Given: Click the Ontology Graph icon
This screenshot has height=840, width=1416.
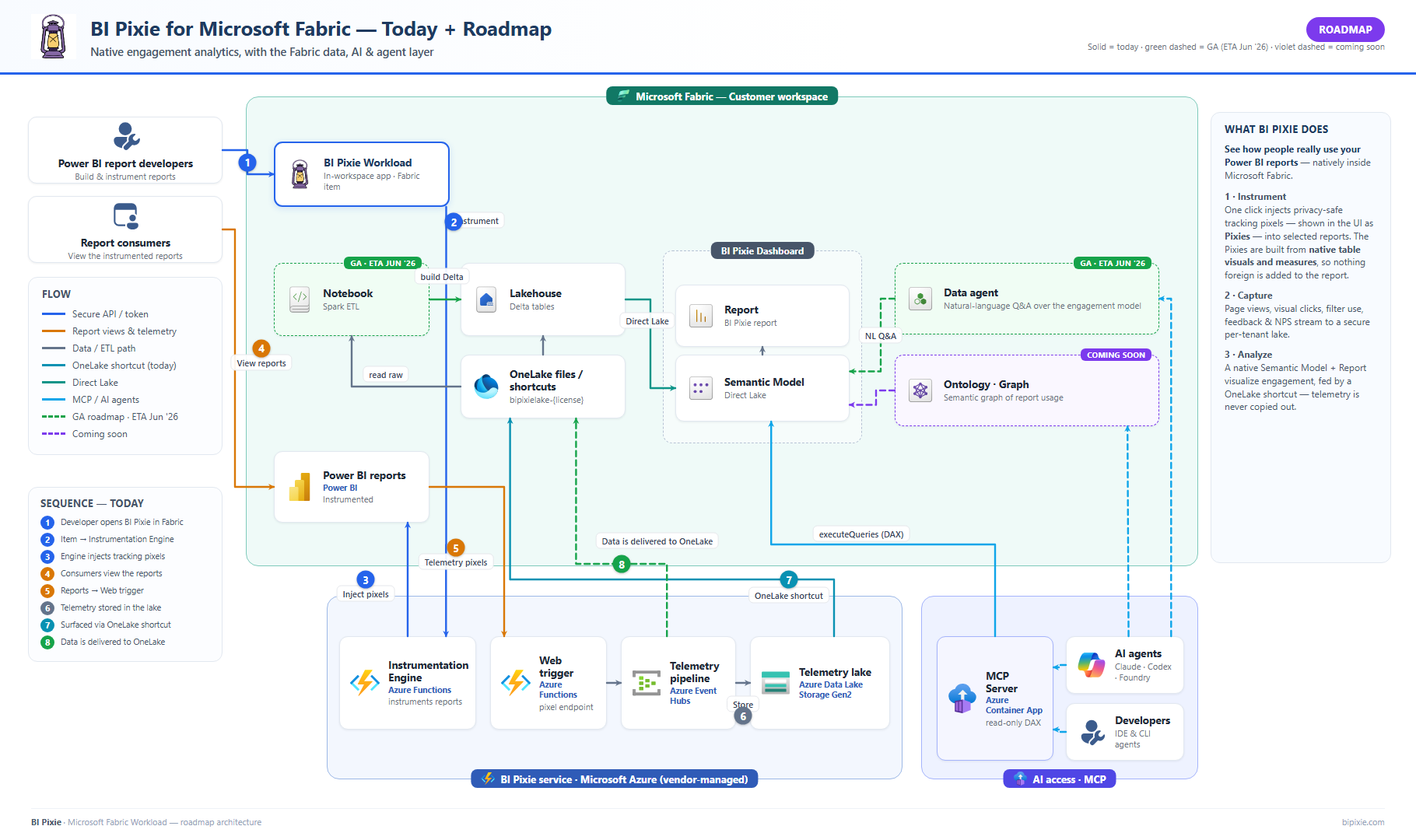Looking at the screenshot, I should 920,390.
